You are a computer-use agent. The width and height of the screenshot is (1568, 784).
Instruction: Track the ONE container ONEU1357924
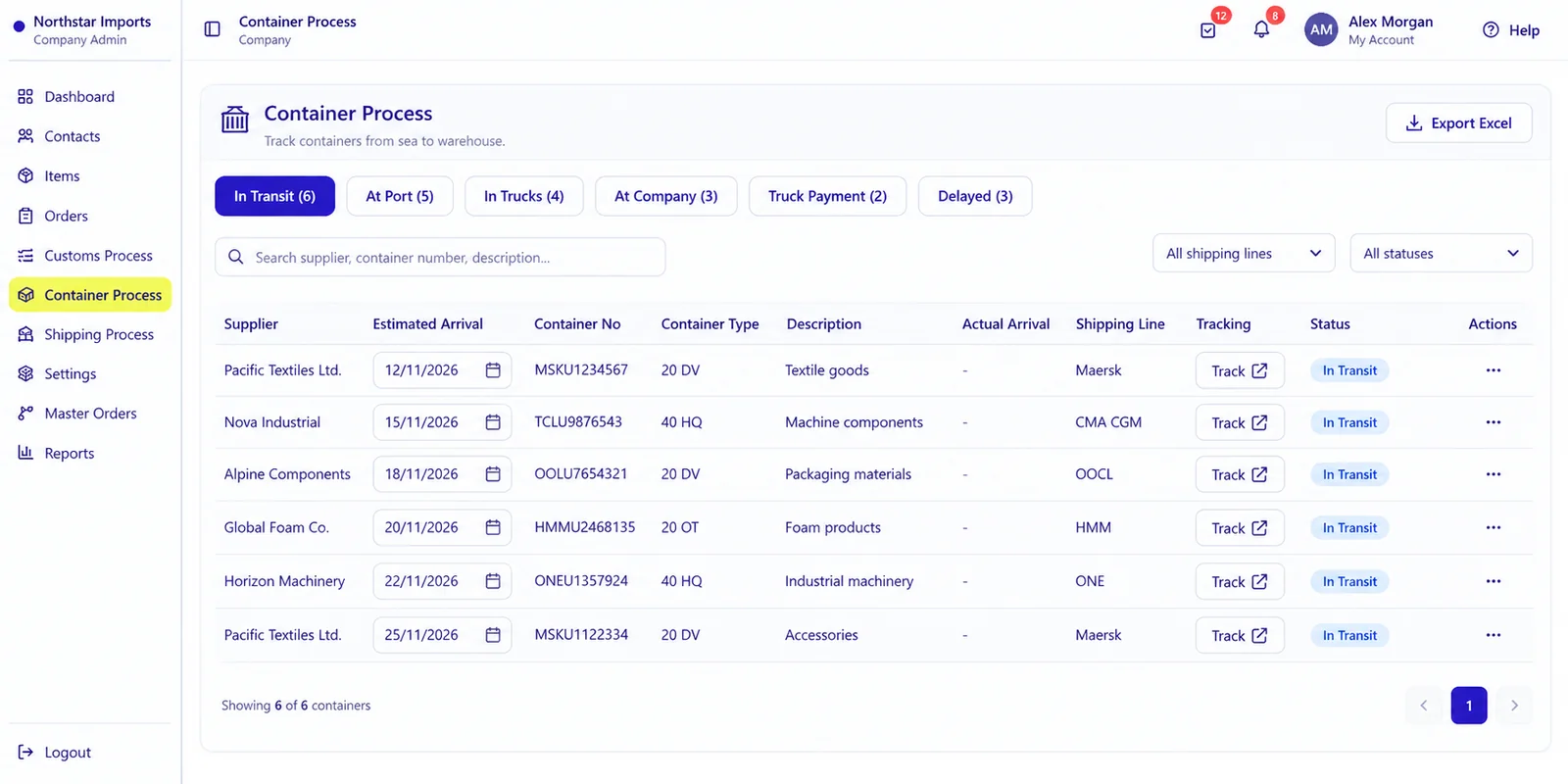tap(1240, 581)
